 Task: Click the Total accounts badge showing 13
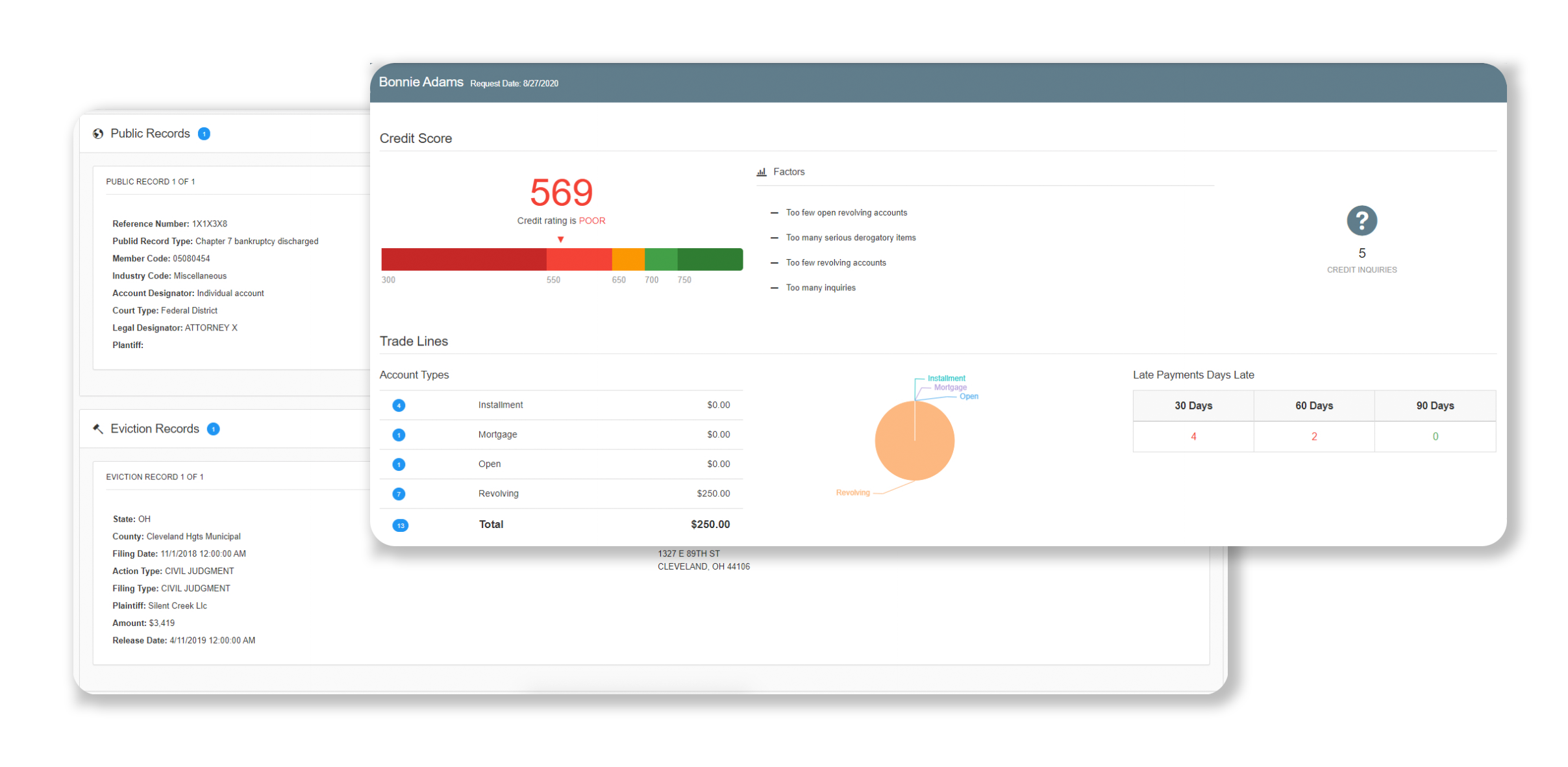tap(400, 525)
